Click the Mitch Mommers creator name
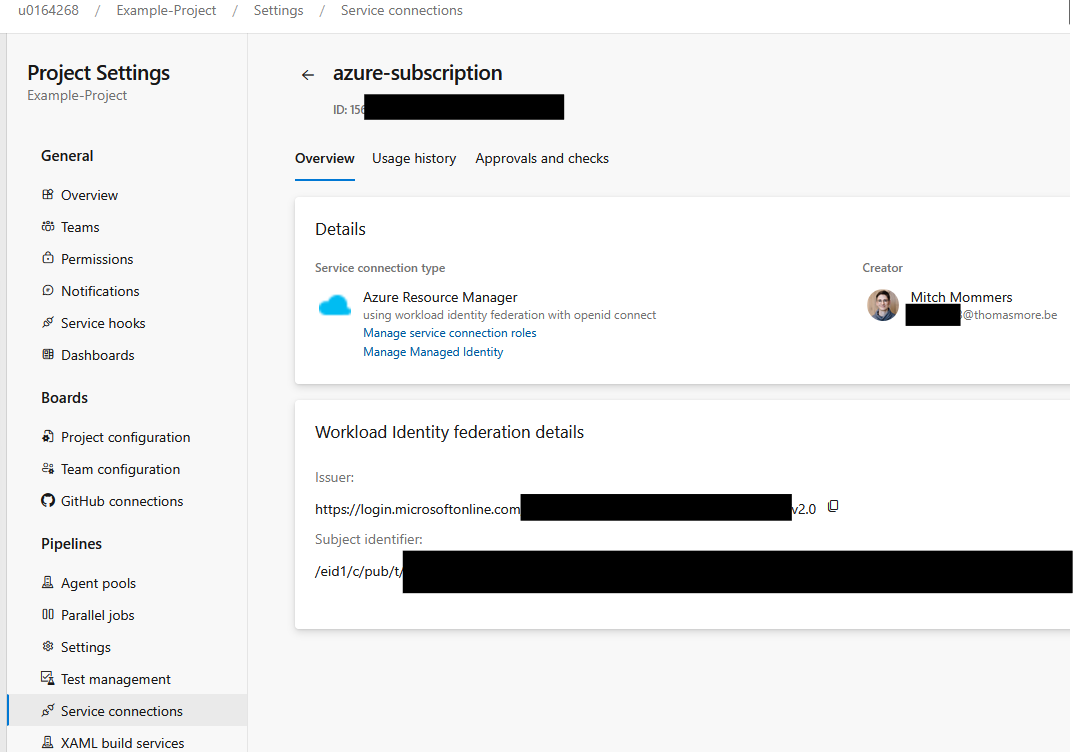This screenshot has height=752, width=1073. click(961, 297)
